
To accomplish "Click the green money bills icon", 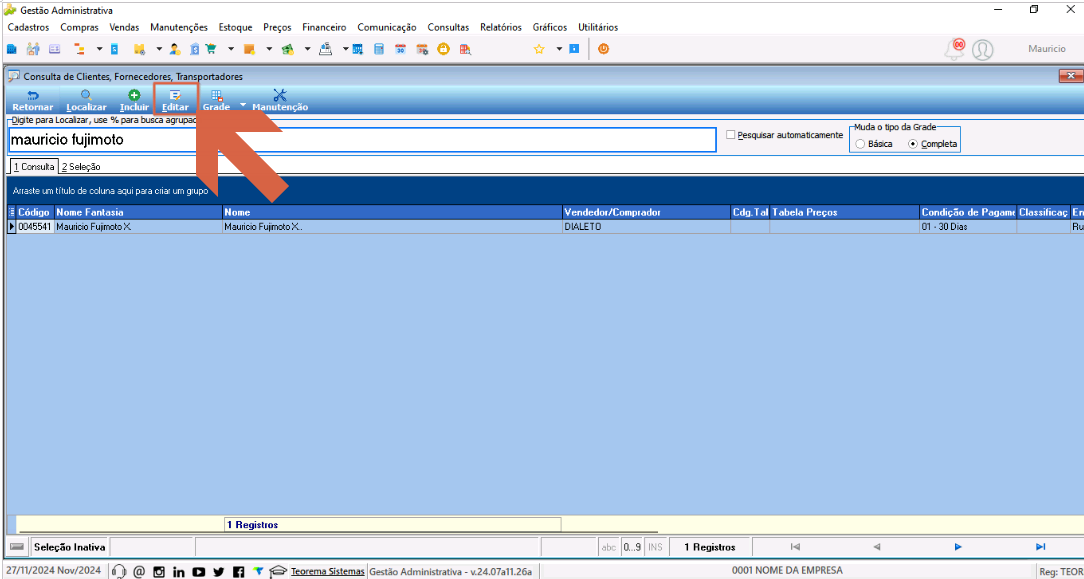I will point(288,49).
